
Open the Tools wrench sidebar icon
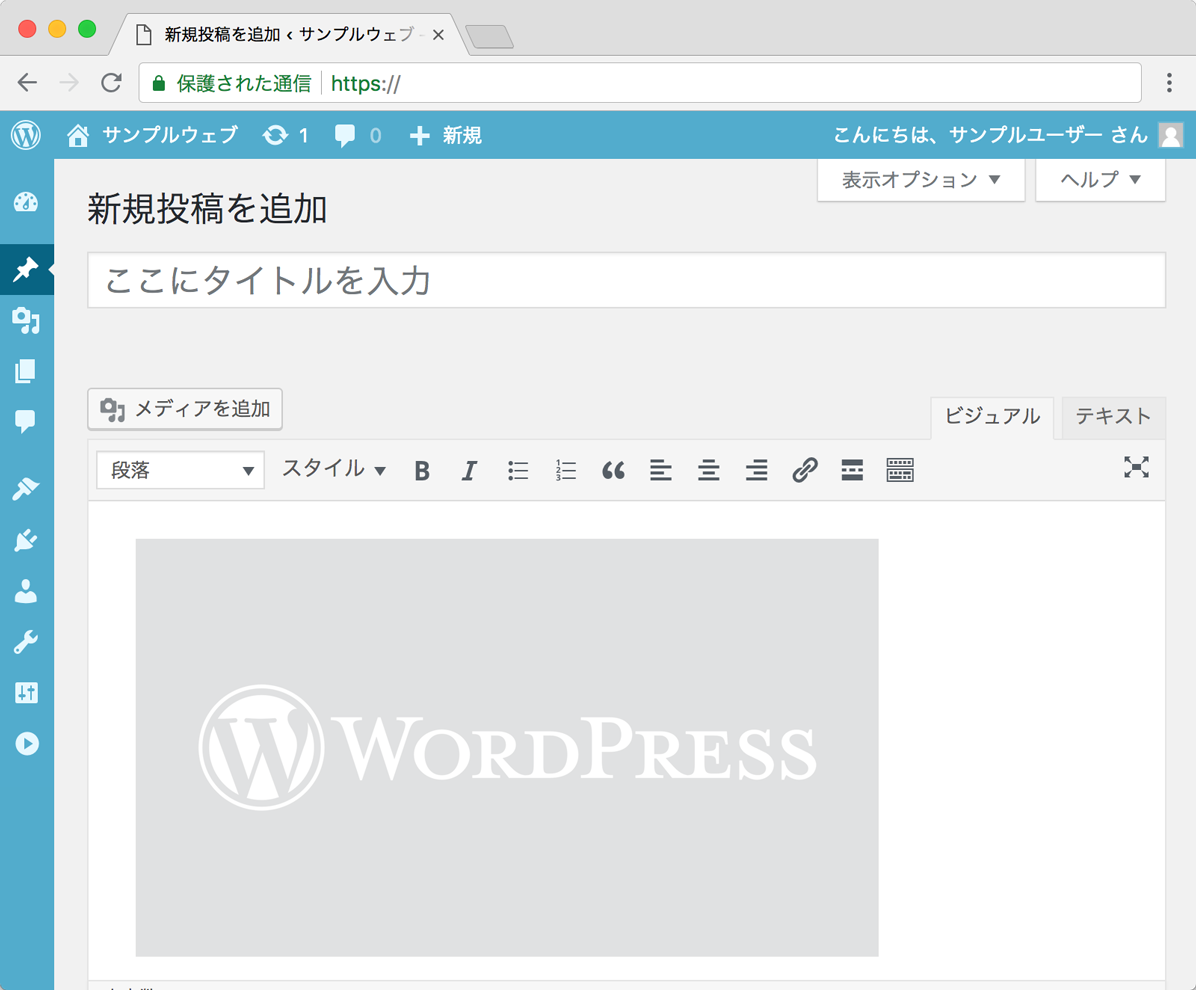coord(26,642)
